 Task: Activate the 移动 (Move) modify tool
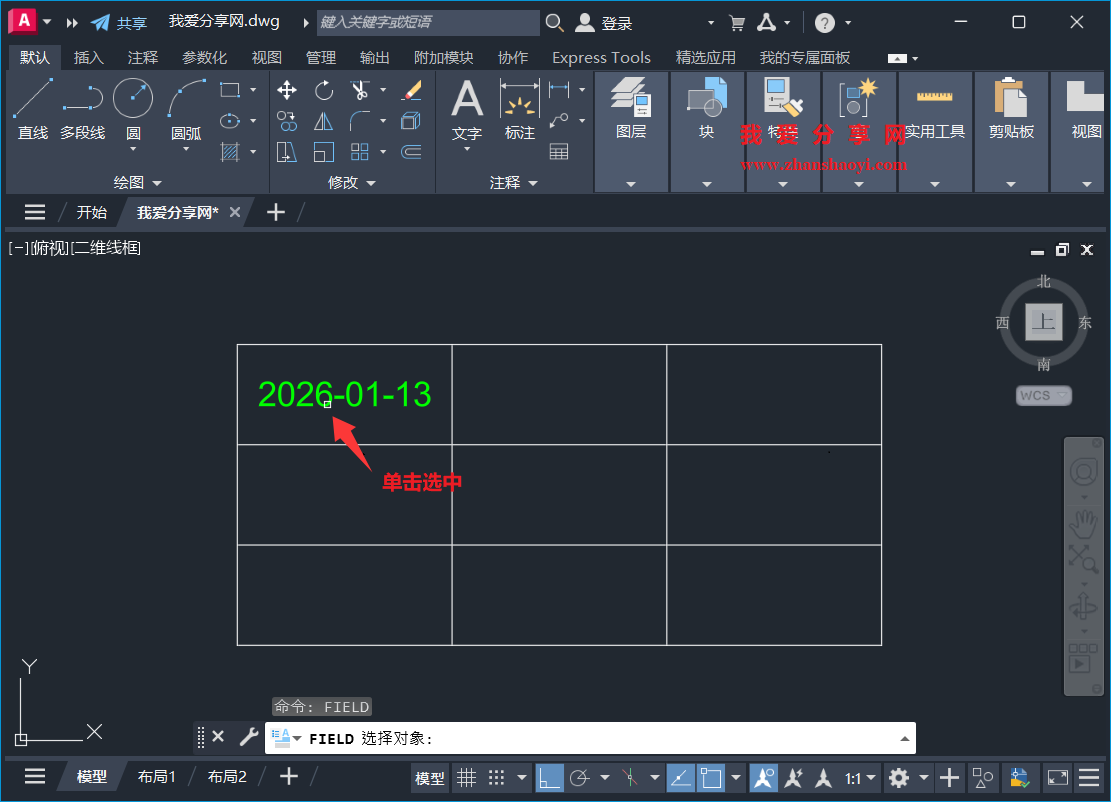287,90
